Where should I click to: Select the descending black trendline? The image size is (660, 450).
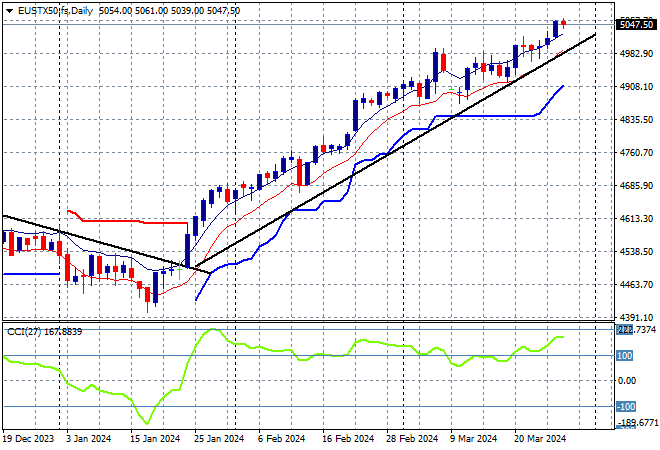100,241
